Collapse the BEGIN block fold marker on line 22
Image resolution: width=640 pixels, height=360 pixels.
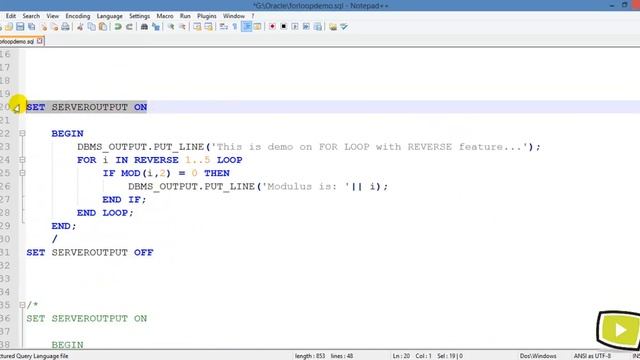[x=22, y=133]
